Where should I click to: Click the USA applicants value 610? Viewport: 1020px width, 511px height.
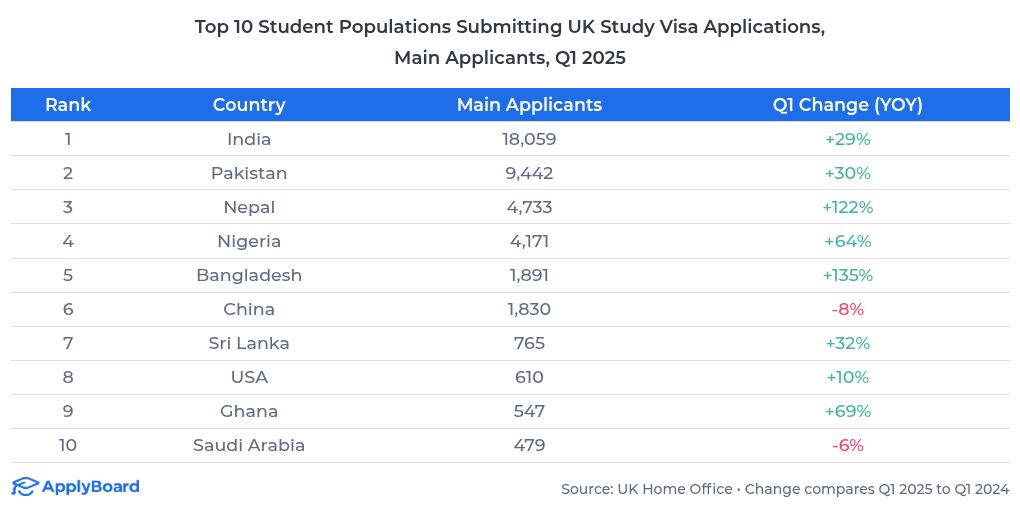(x=529, y=377)
